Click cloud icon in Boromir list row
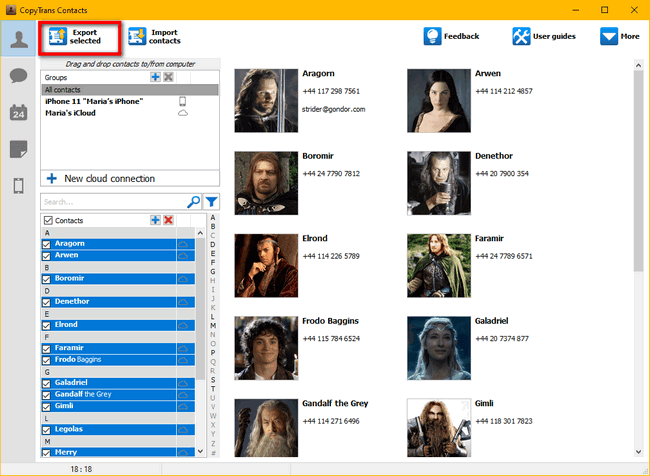 tap(183, 279)
